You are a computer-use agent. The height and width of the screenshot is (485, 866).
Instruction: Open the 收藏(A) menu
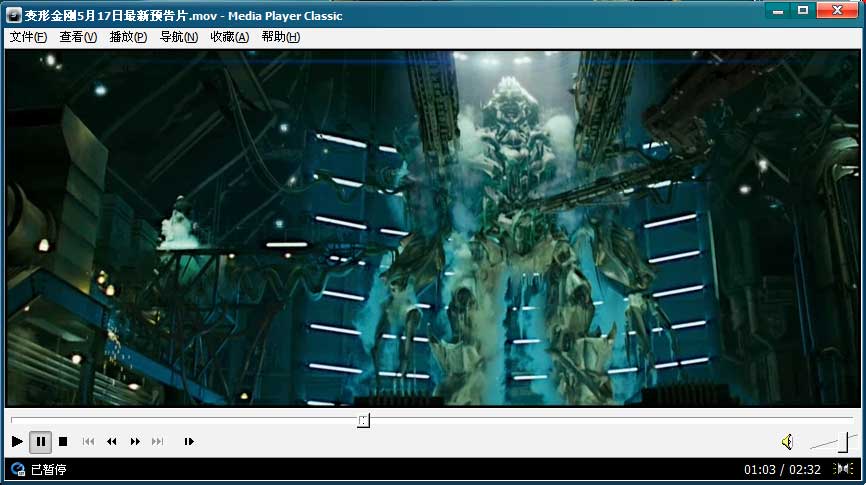[x=230, y=37]
